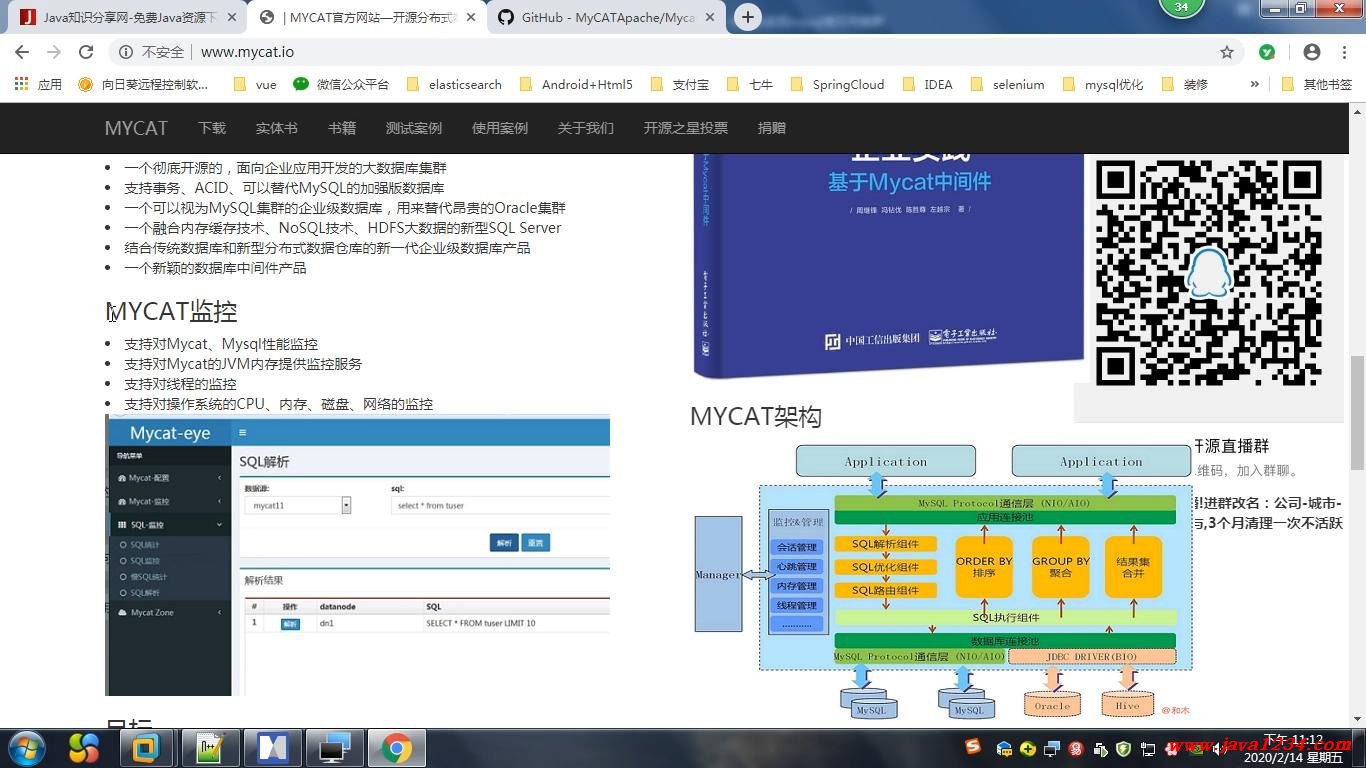Open the 下载 navigation item
Image resolution: width=1366 pixels, height=768 pixels.
(x=212, y=128)
